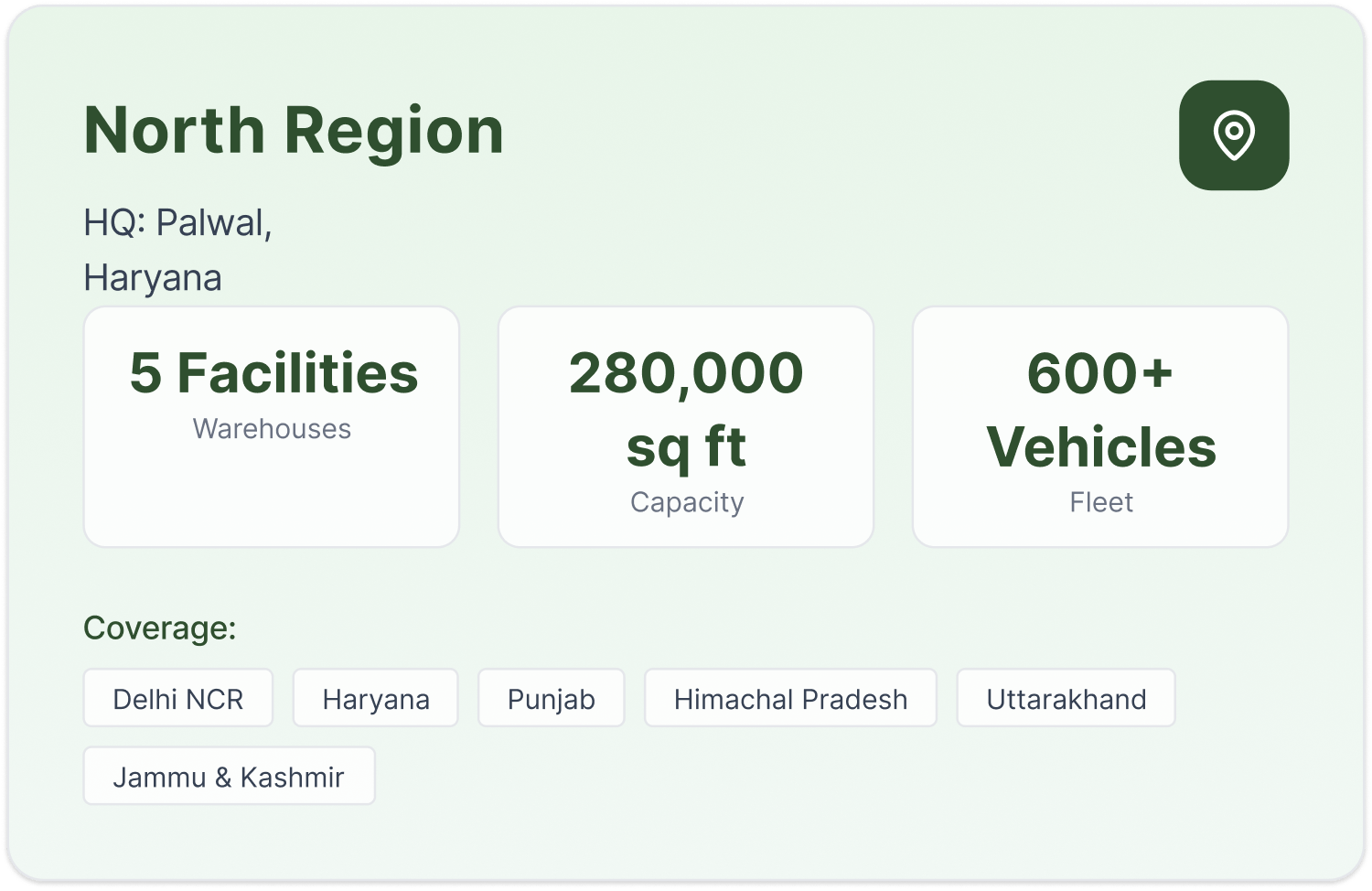Click the Capacity label
The height and width of the screenshot is (891, 1372).
click(687, 502)
